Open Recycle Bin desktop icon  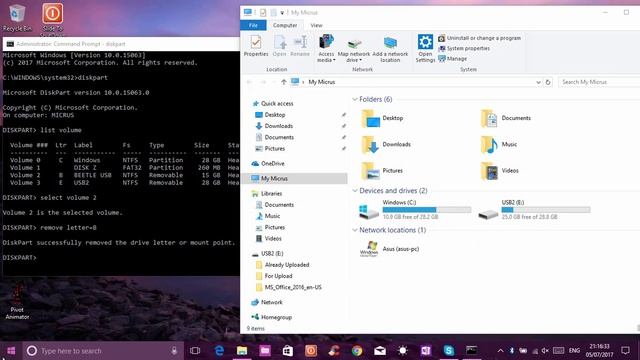(x=17, y=18)
